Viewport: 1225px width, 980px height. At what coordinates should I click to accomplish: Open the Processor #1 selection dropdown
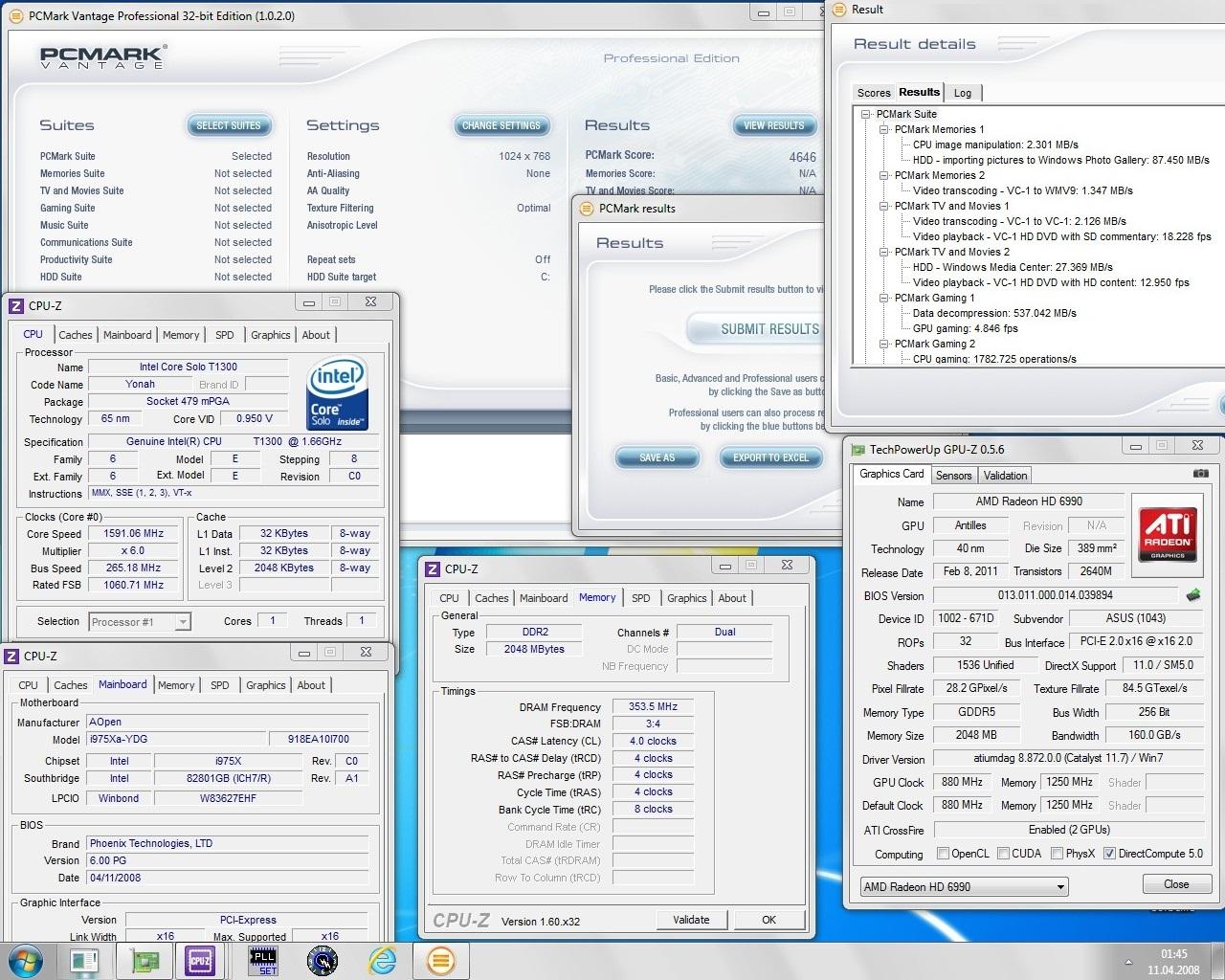pyautogui.click(x=140, y=622)
